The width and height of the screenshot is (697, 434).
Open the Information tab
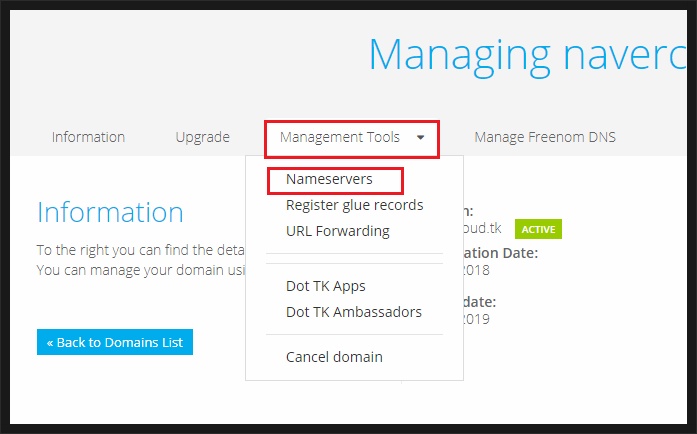point(88,137)
